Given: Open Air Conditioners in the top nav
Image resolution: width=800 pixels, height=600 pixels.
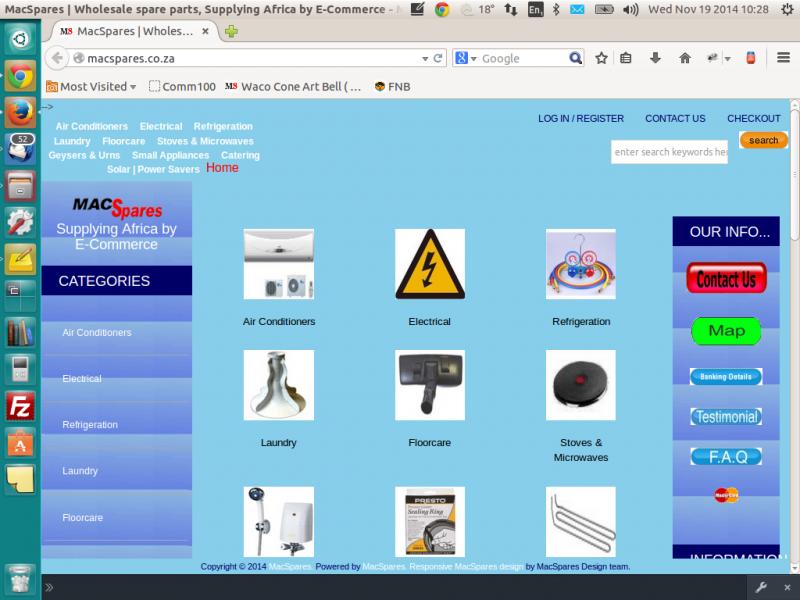Looking at the screenshot, I should point(92,126).
